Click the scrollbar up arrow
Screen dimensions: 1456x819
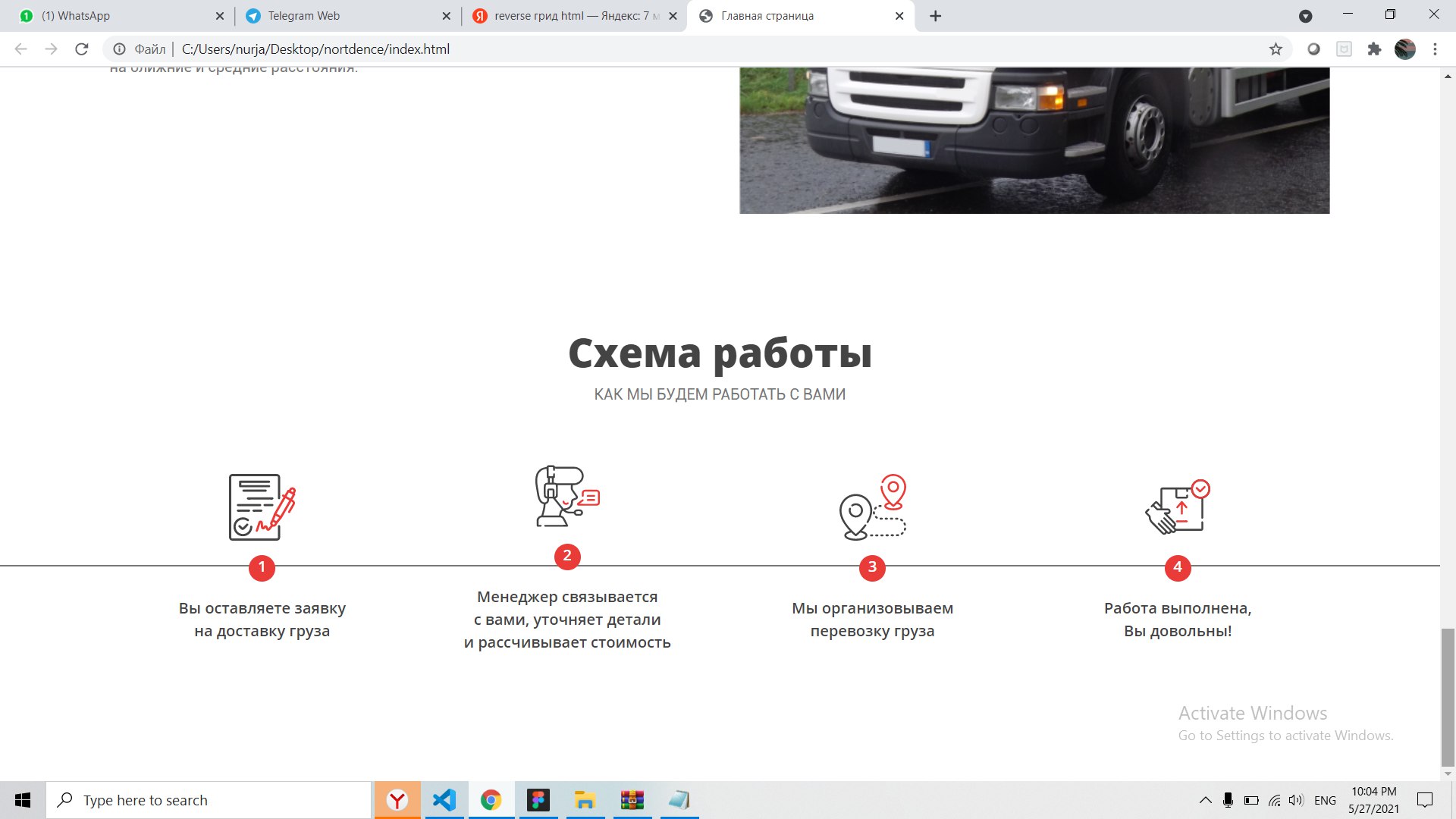[1448, 76]
